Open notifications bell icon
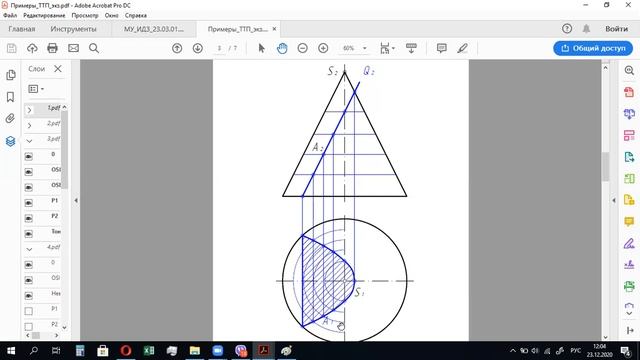 pos(586,29)
